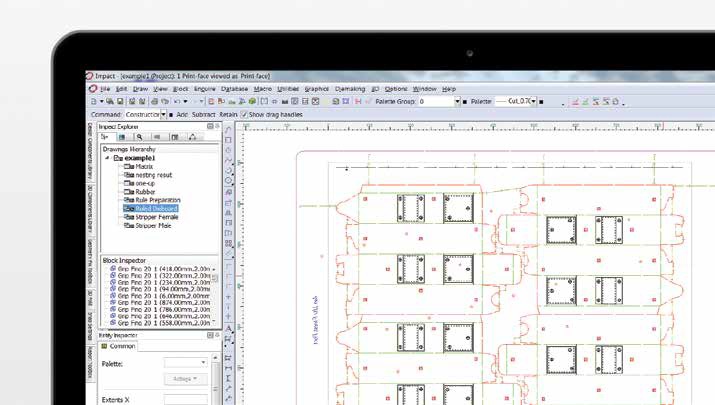Image resolution: width=715 pixels, height=405 pixels.
Task: Select the Rectangle tool in vertical toolbar
Action: click(228, 140)
